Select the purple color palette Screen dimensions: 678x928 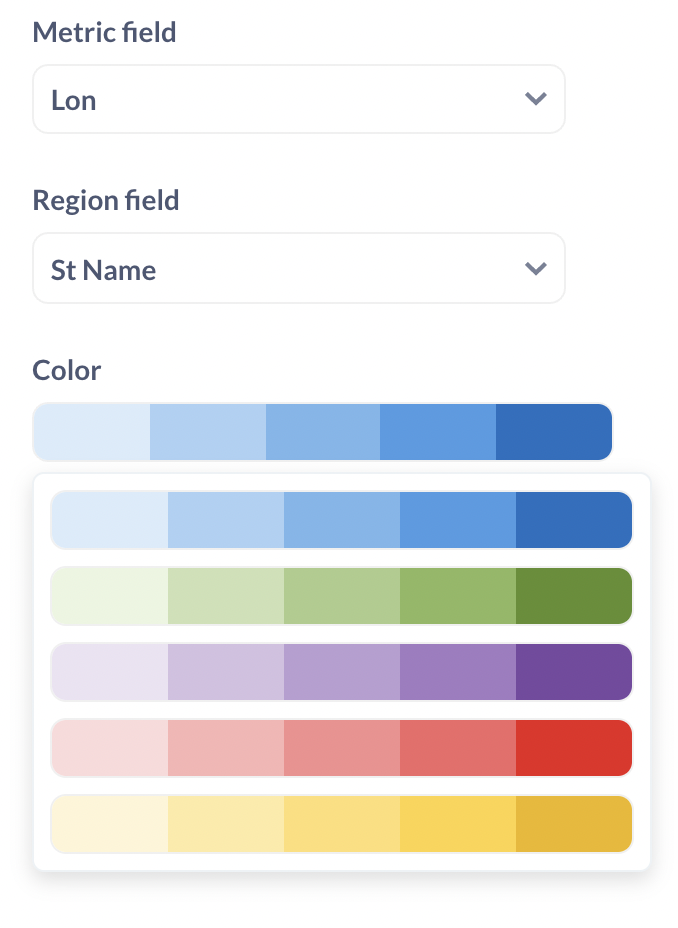pyautogui.click(x=341, y=672)
